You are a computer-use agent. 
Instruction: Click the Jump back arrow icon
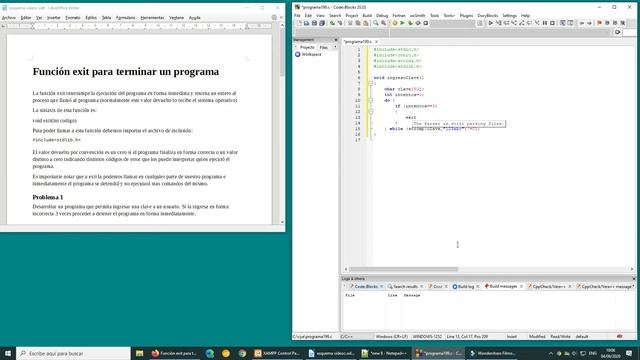(582, 23)
